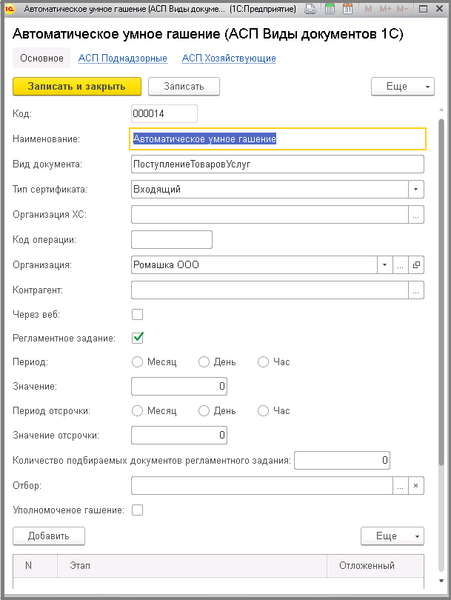Click Записать и закрыть button

tap(77, 86)
